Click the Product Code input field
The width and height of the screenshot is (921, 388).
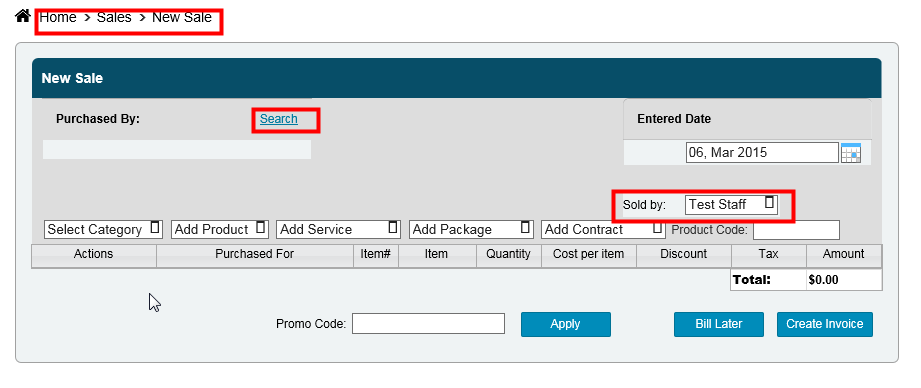(796, 230)
